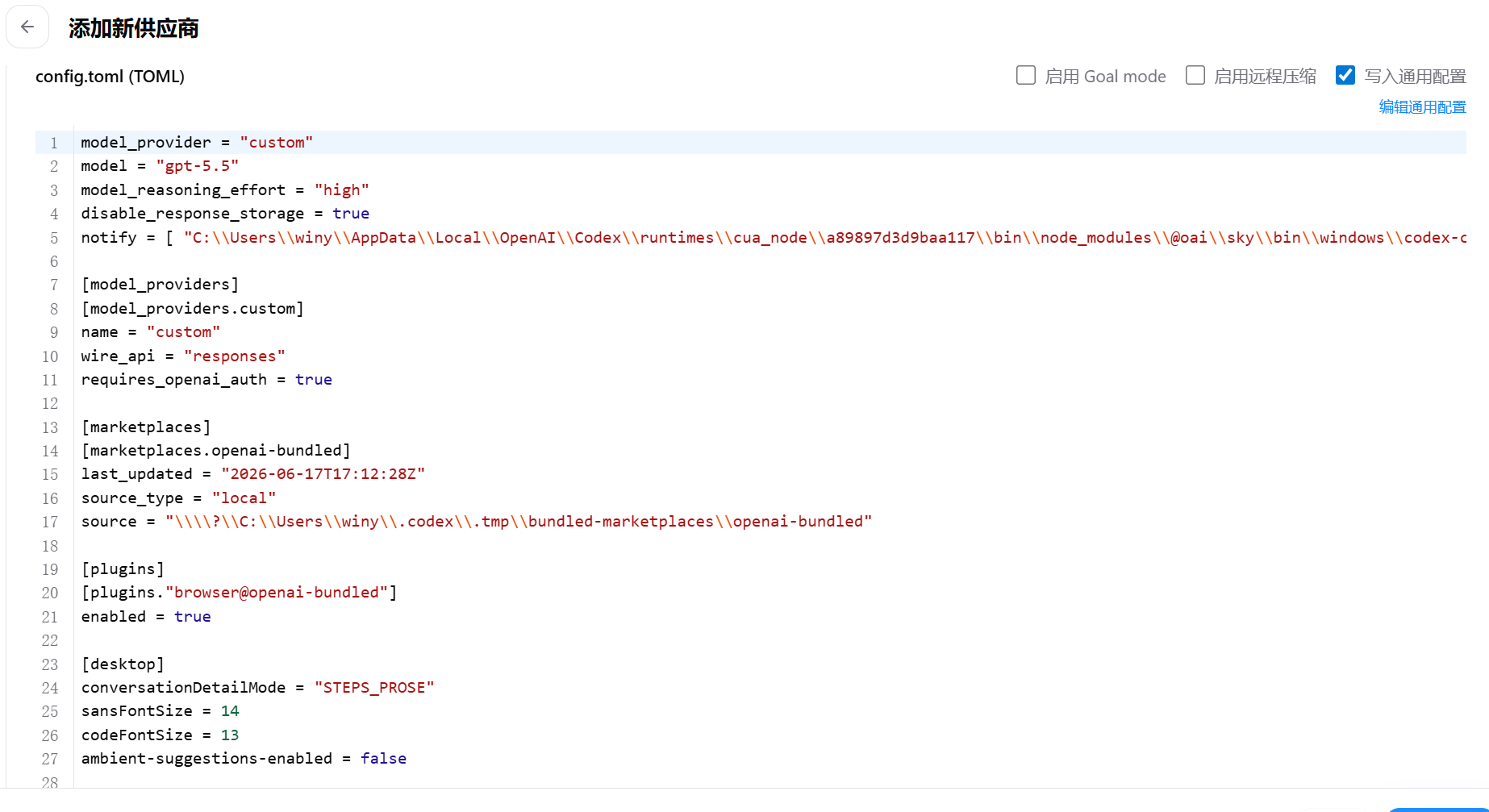The image size is (1489, 812).
Task: Select the [desktop] section header
Action: click(123, 664)
